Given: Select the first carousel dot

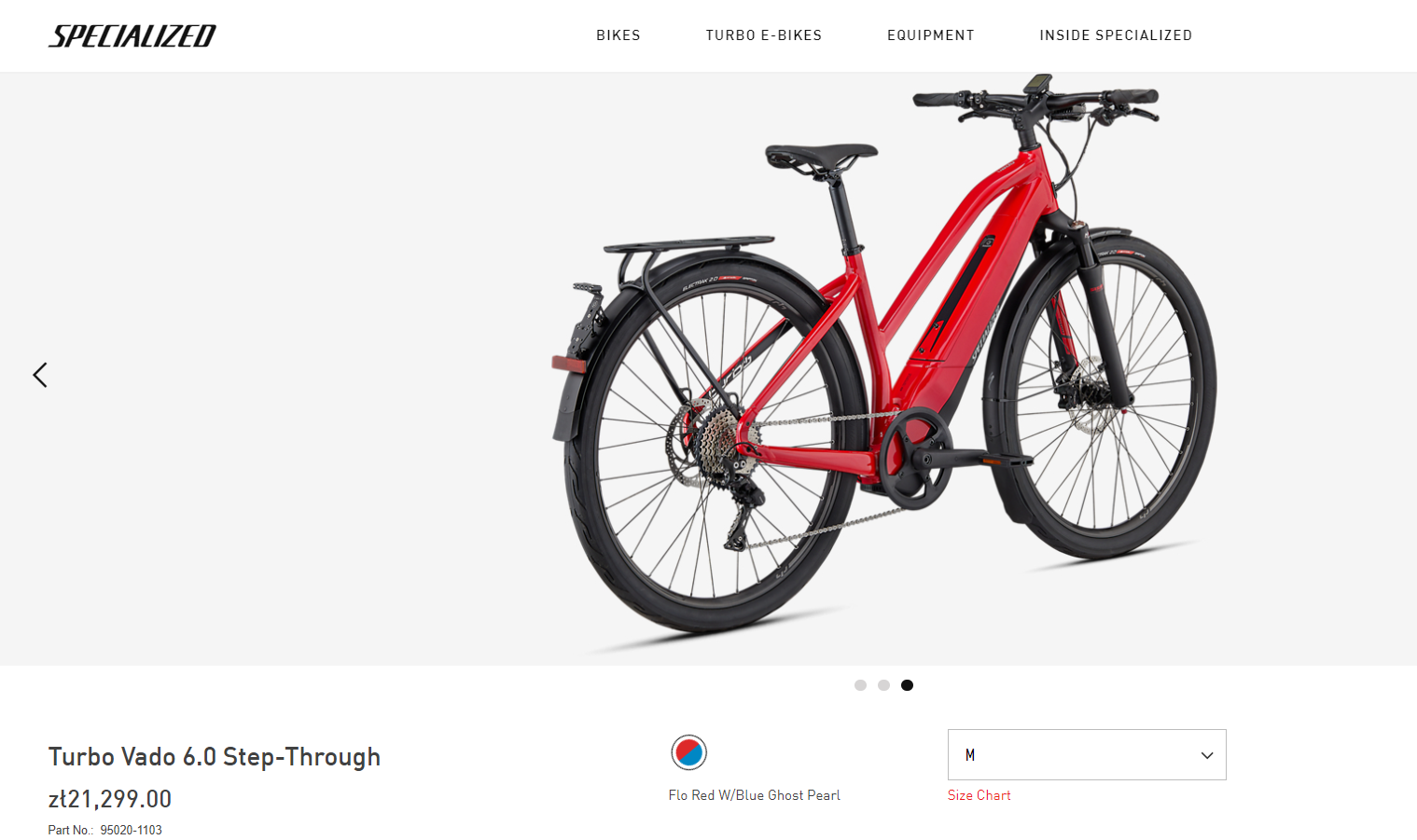Looking at the screenshot, I should [x=860, y=685].
